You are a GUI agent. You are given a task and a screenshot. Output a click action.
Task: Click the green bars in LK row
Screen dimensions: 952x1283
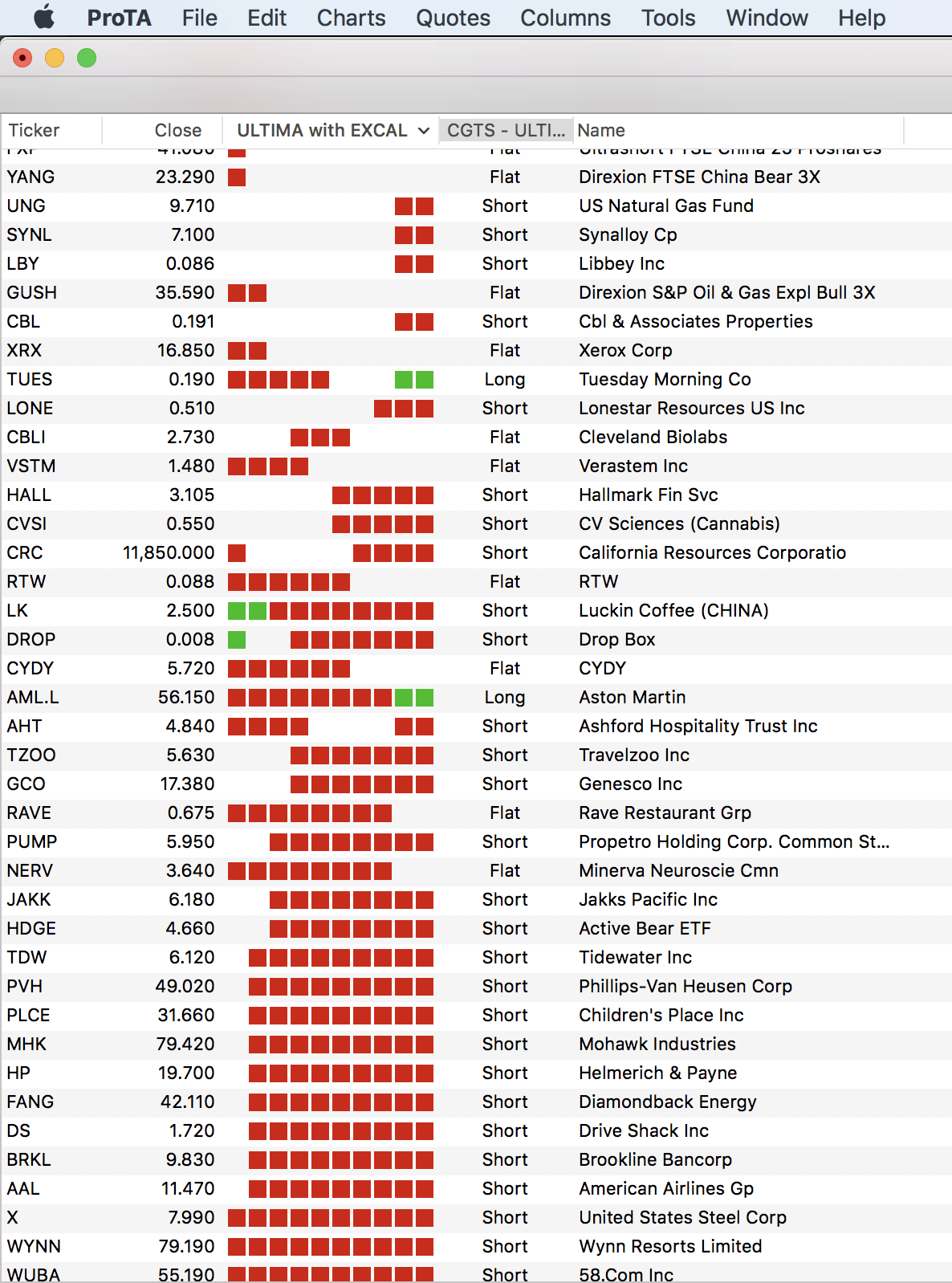click(247, 610)
